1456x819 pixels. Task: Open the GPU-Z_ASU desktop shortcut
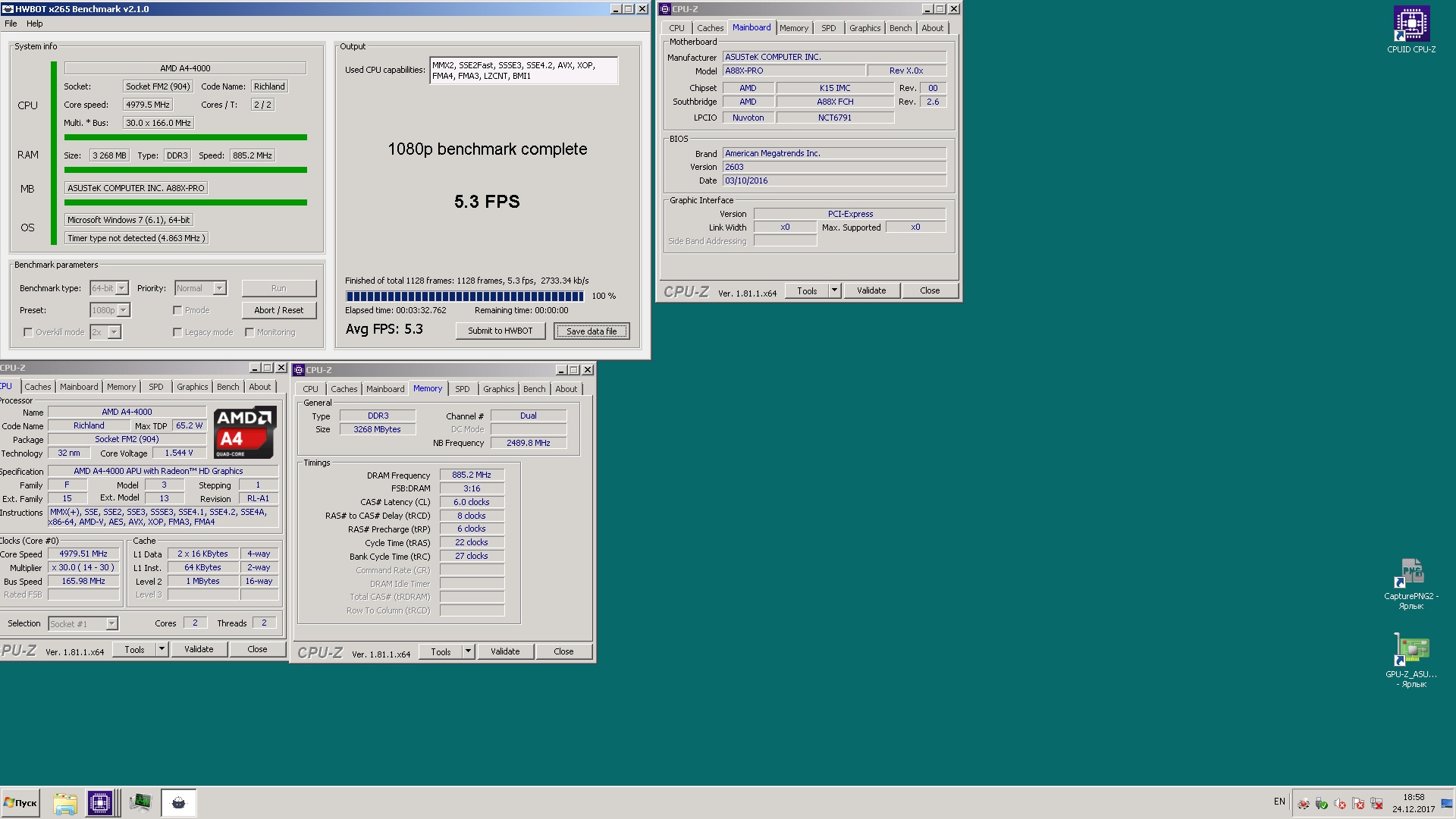click(x=1411, y=660)
